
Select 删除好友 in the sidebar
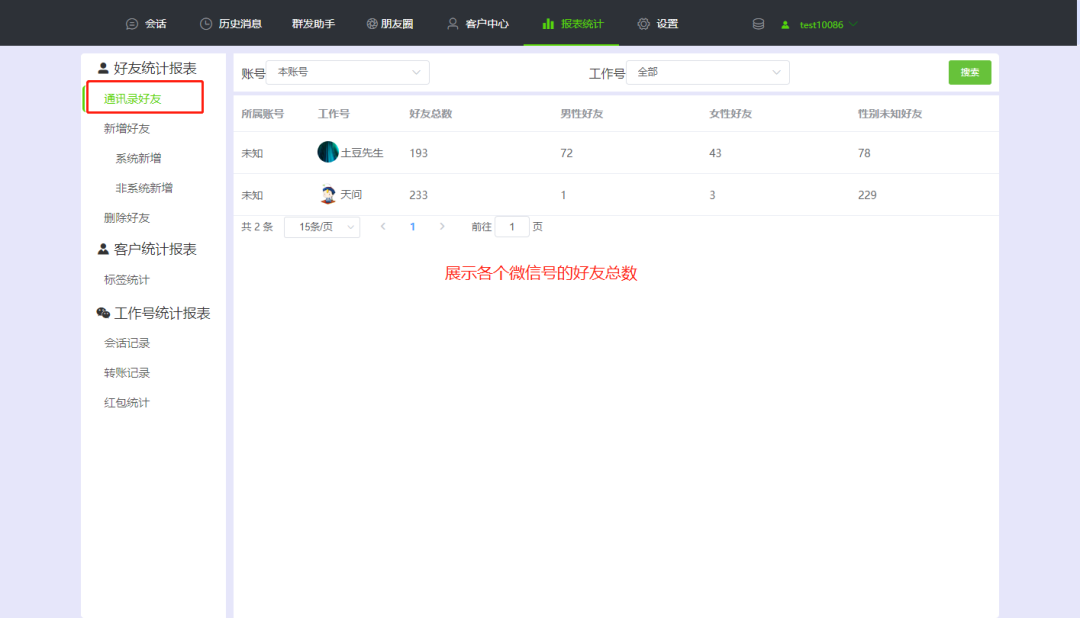[x=127, y=218]
